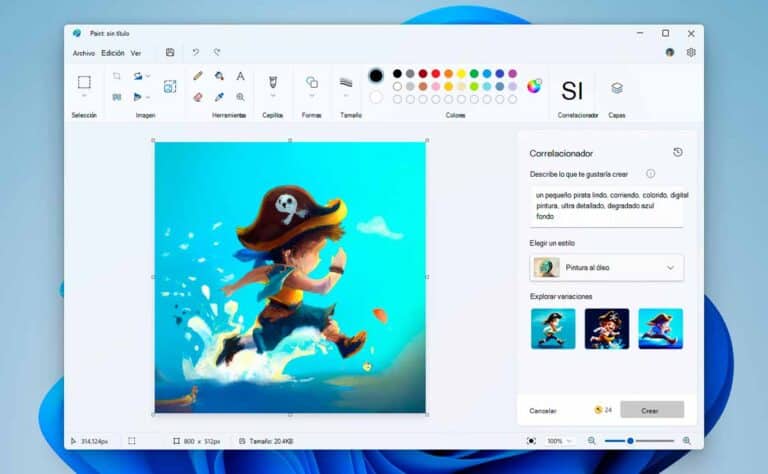Choose the dark background pirate variation
The image size is (768, 474).
pos(606,329)
